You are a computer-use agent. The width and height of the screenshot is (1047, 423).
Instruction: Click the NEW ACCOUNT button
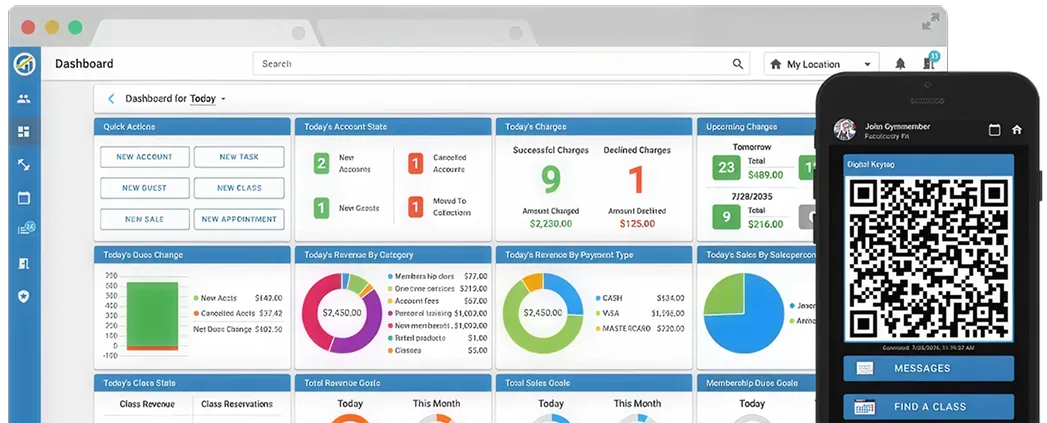tap(145, 157)
